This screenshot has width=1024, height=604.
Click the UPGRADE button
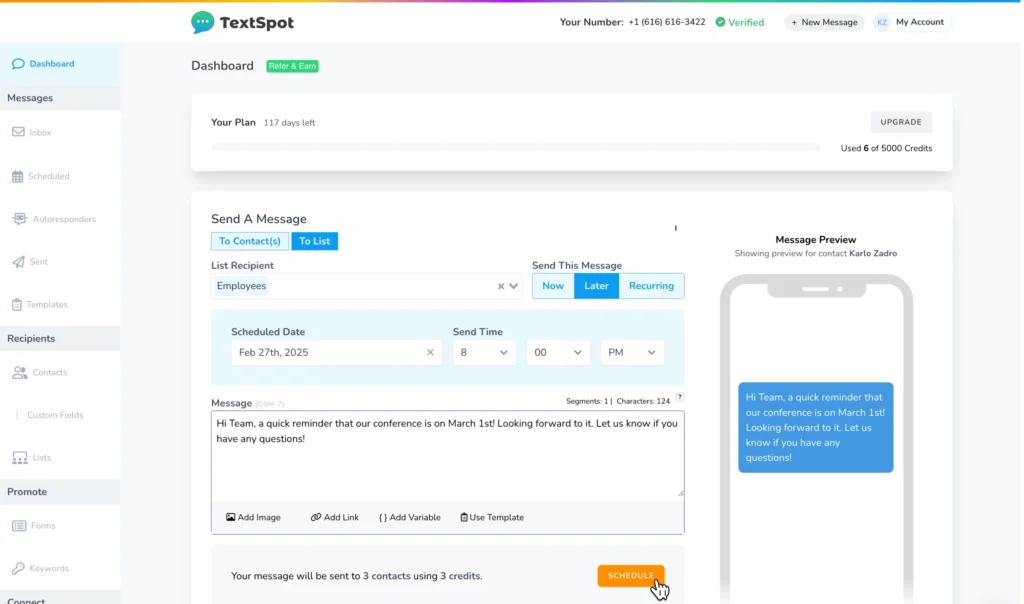tap(901, 122)
